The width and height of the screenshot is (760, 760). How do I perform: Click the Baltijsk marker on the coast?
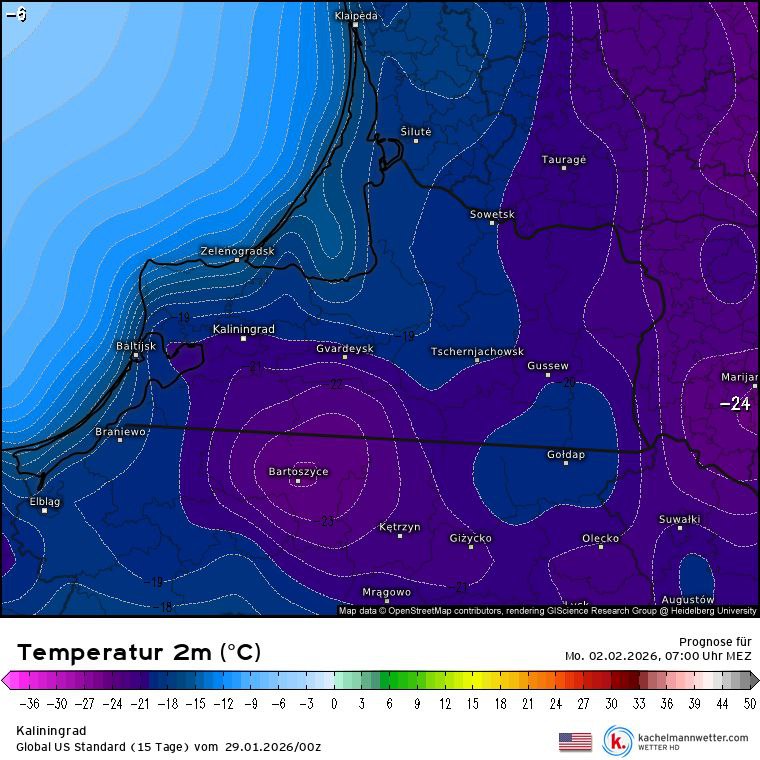[136, 354]
